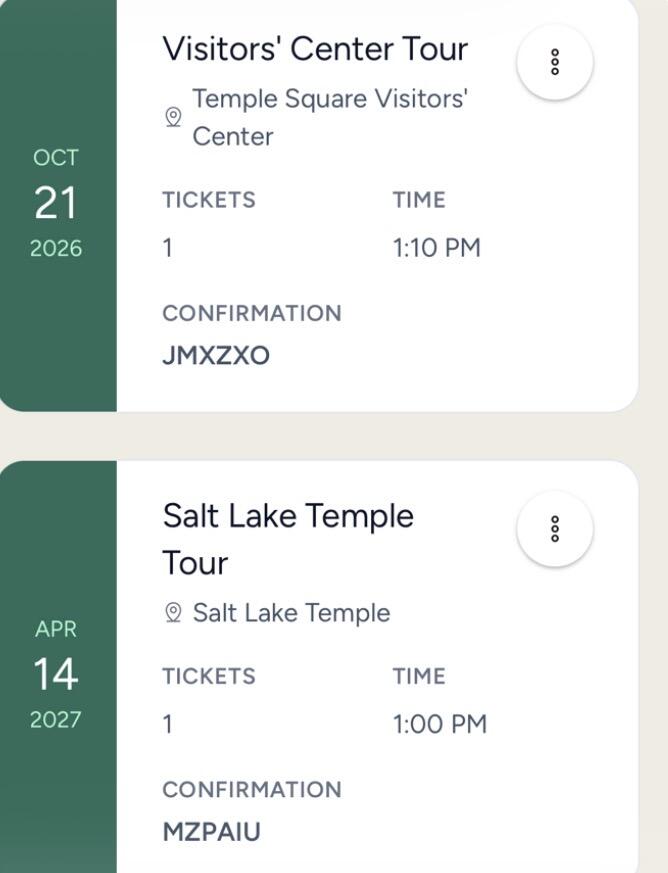Click ticket count on Visitors' Center Tour card
The height and width of the screenshot is (873, 668).
pyautogui.click(x=168, y=248)
